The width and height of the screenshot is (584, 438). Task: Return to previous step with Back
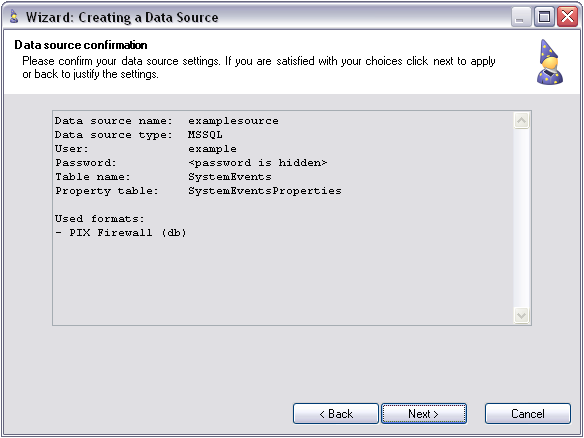point(336,414)
